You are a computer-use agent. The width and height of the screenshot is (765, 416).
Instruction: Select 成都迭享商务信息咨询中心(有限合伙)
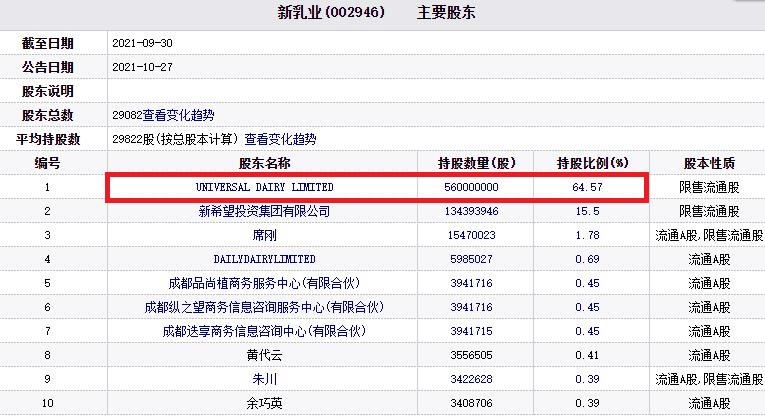coord(264,331)
